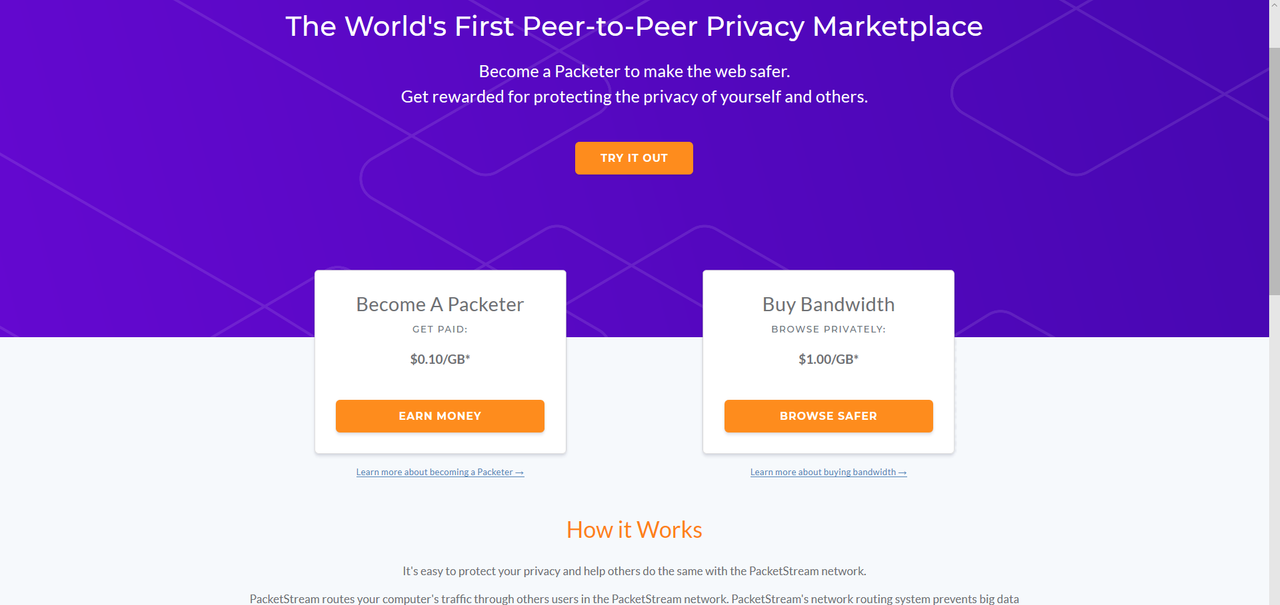1280x605 pixels.
Task: Click the "It's easy to protect your privacy" paragraph
Action: coord(634,571)
